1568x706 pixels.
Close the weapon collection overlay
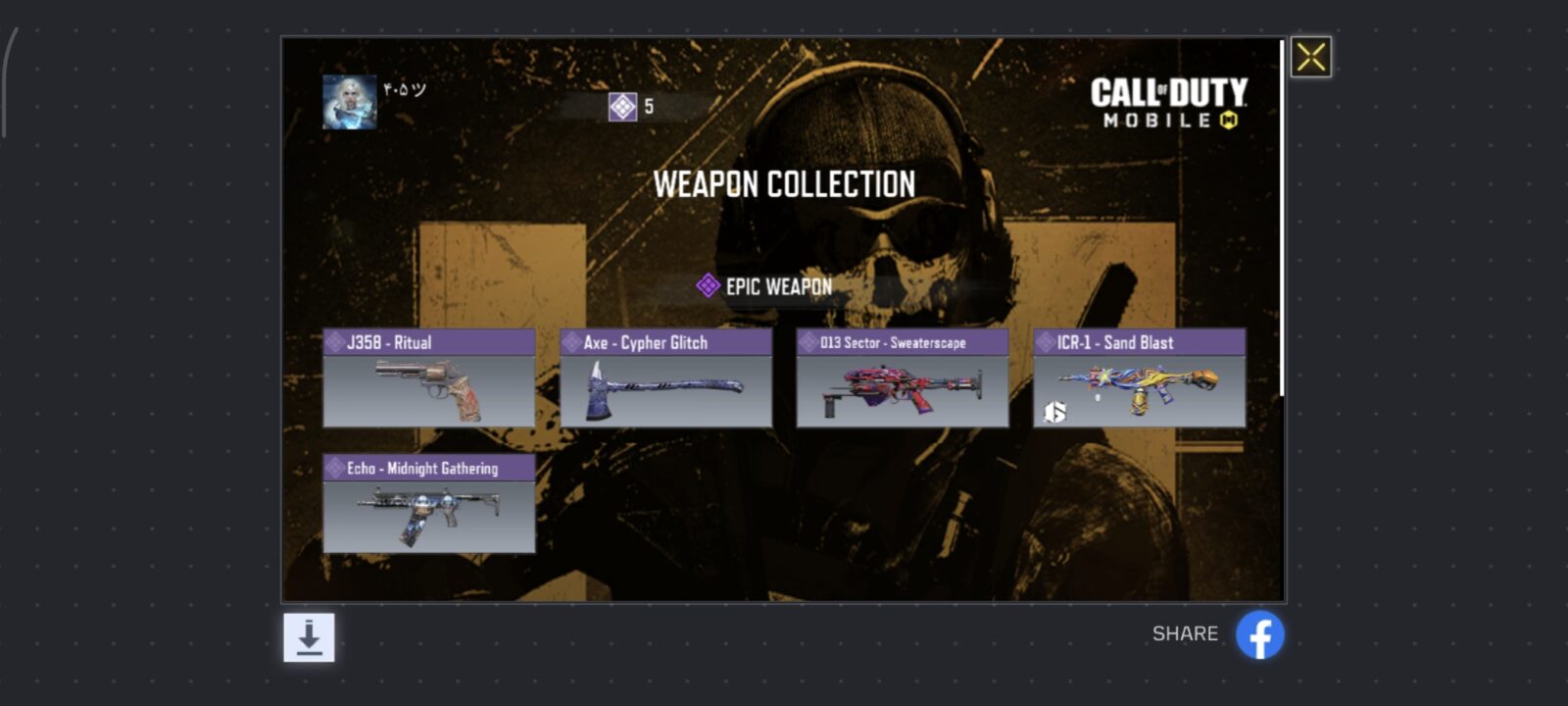1311,57
